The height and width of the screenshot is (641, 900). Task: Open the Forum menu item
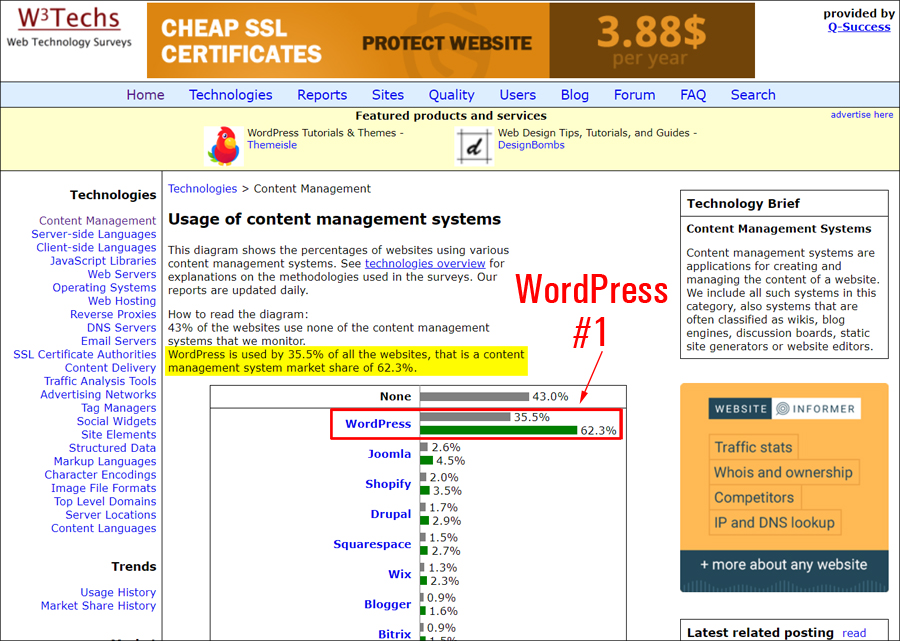pyautogui.click(x=634, y=95)
